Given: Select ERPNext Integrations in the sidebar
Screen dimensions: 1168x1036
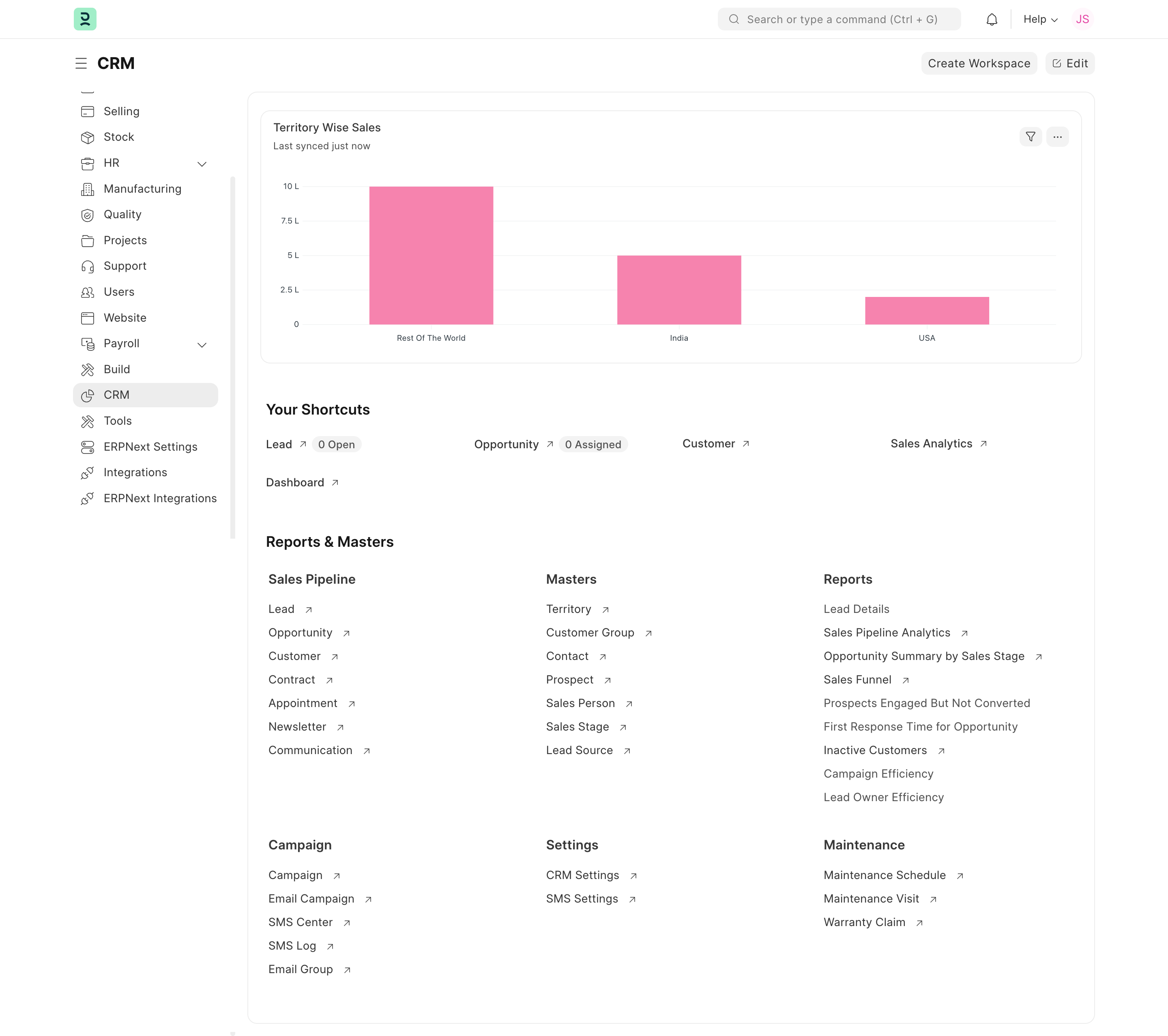Looking at the screenshot, I should pyautogui.click(x=159, y=498).
